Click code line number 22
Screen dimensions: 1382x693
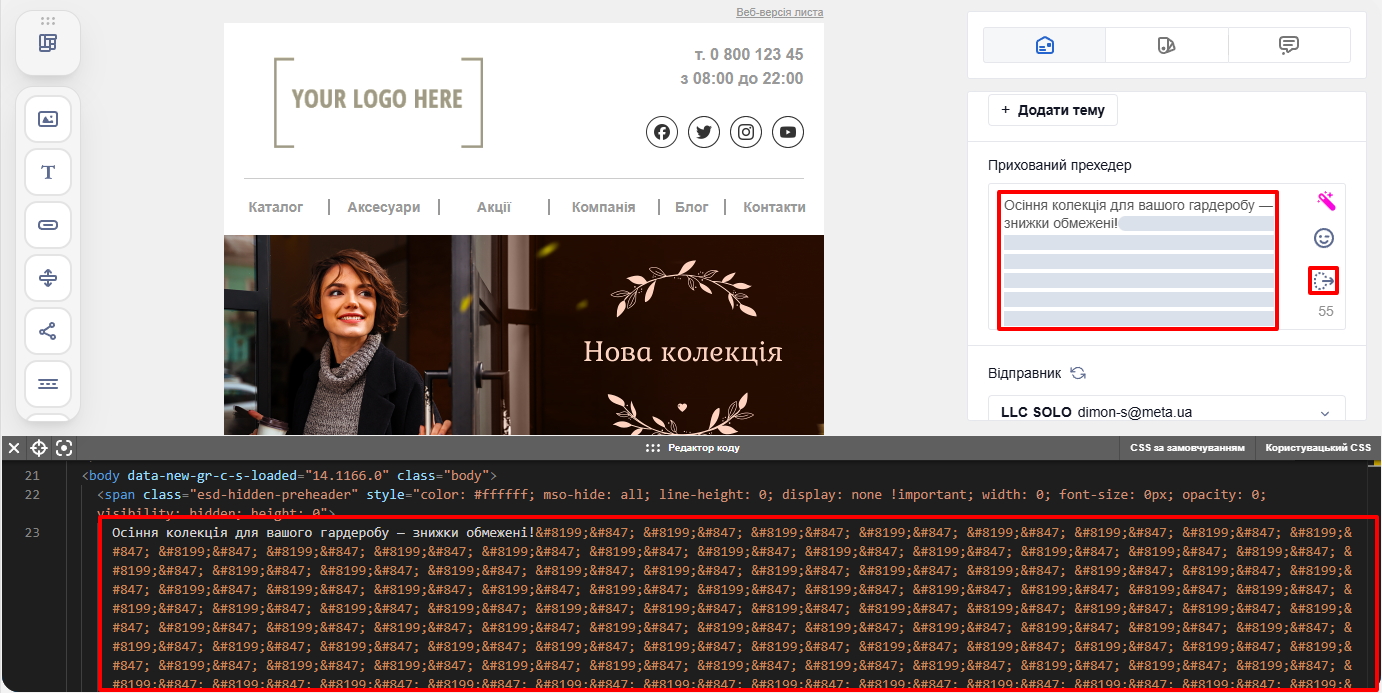[x=32, y=494]
